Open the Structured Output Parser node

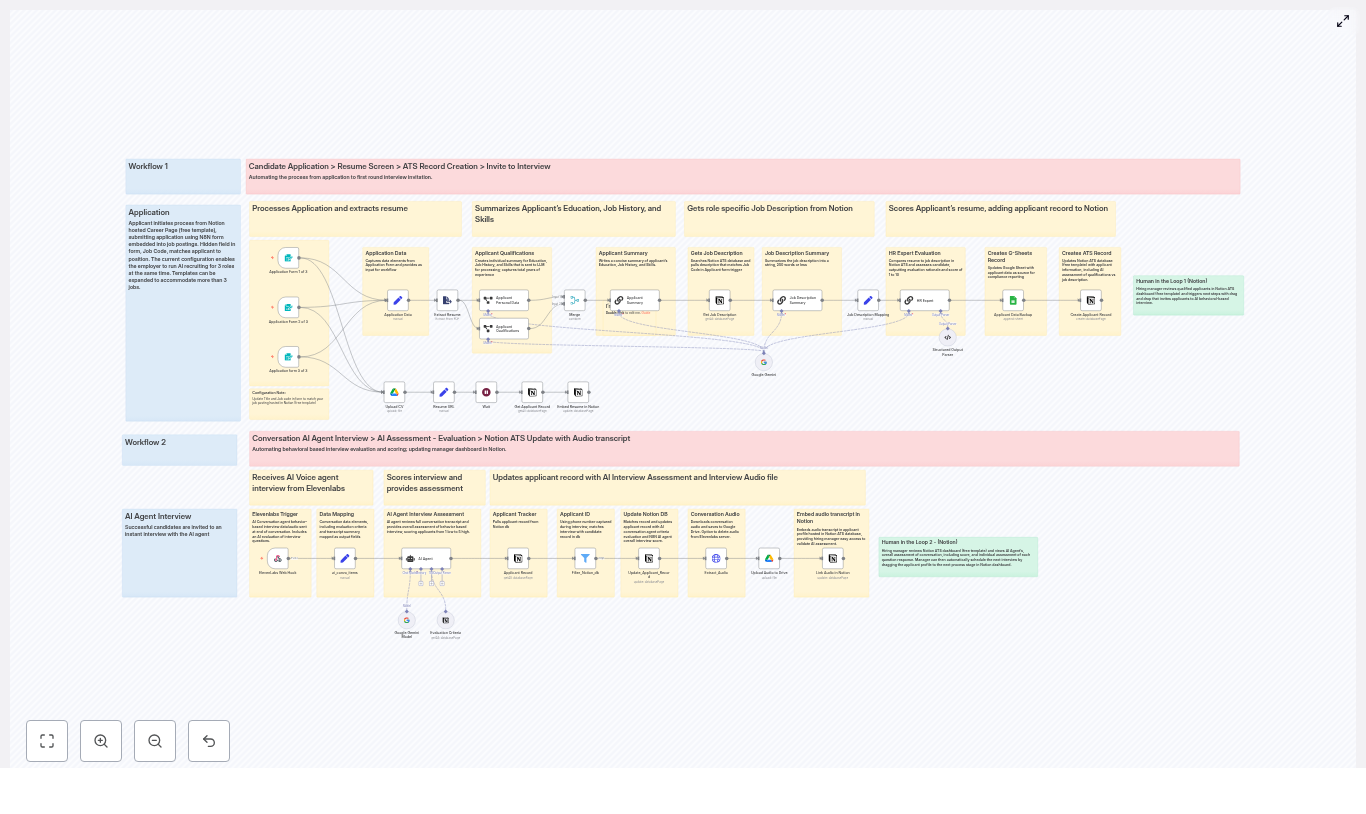947,337
